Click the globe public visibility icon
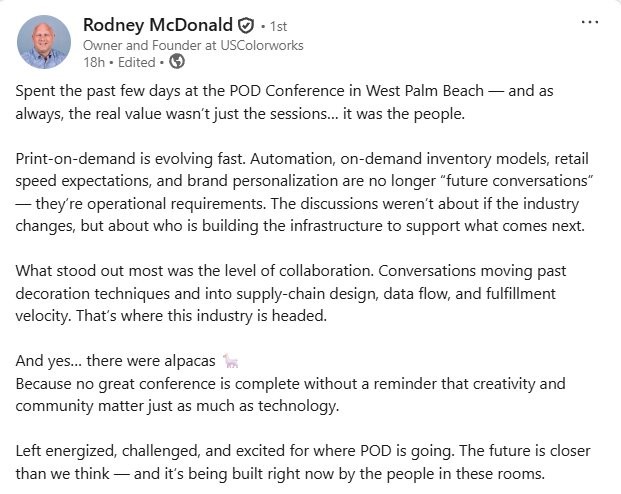This screenshot has height=494, width=621. click(x=177, y=62)
